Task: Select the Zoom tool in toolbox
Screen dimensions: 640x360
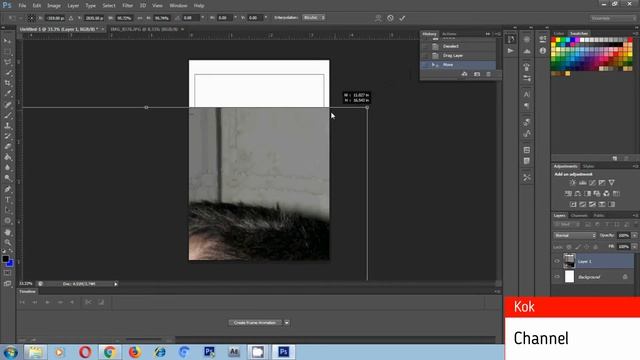Action: (7, 242)
